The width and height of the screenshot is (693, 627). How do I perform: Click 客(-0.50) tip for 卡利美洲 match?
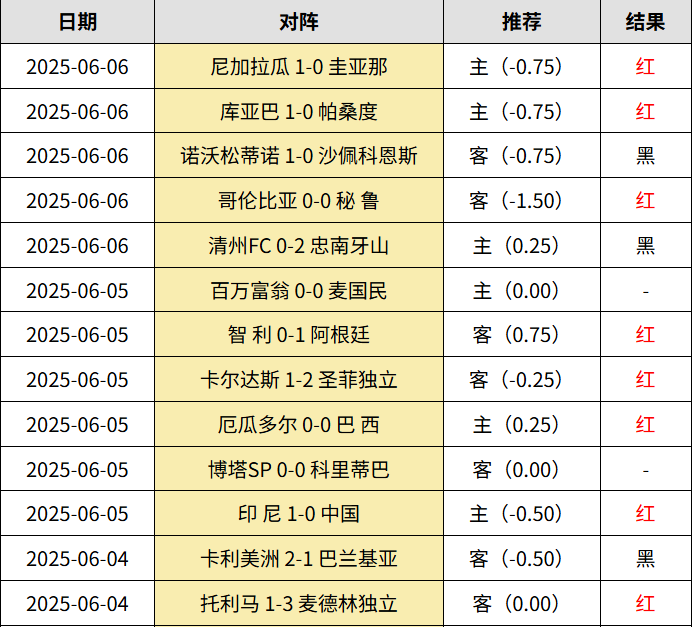tap(516, 559)
